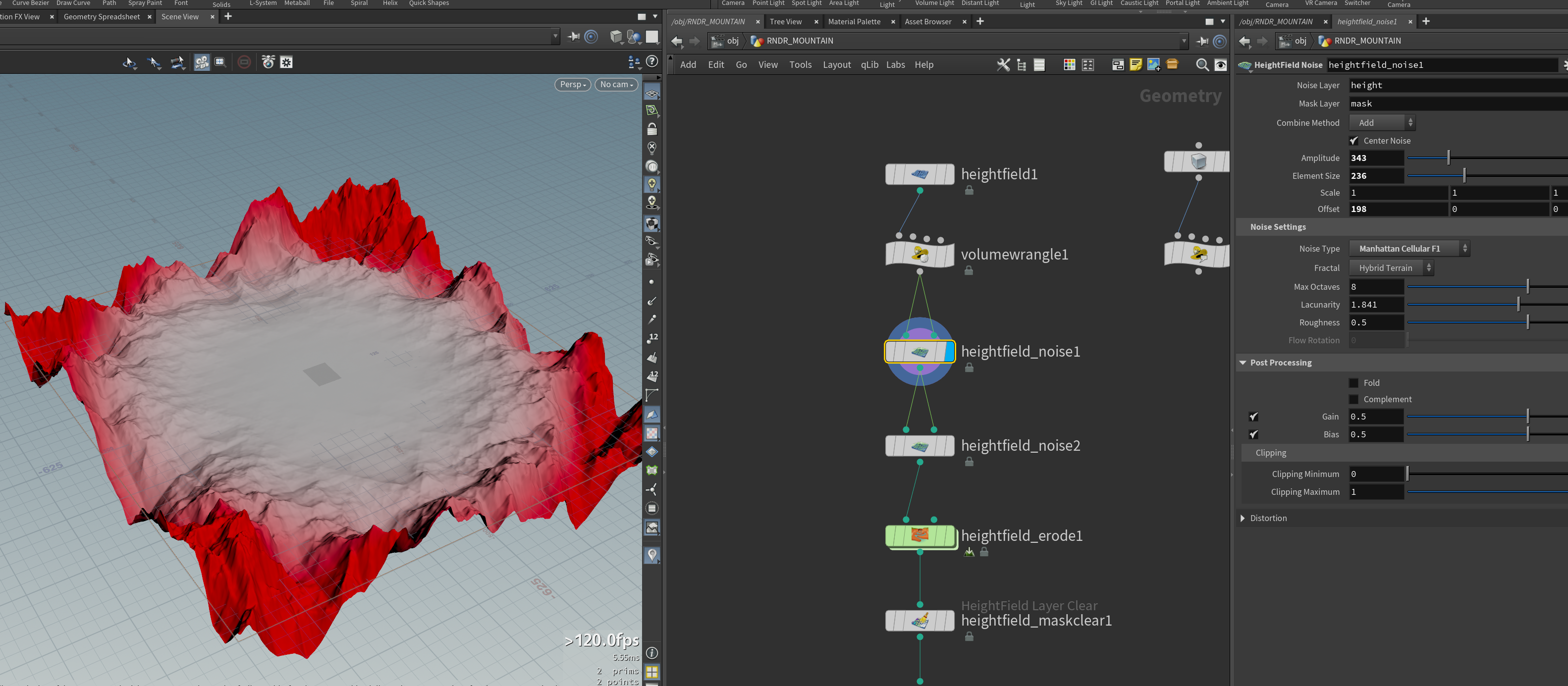Click the heightfield1 node icon

(919, 174)
